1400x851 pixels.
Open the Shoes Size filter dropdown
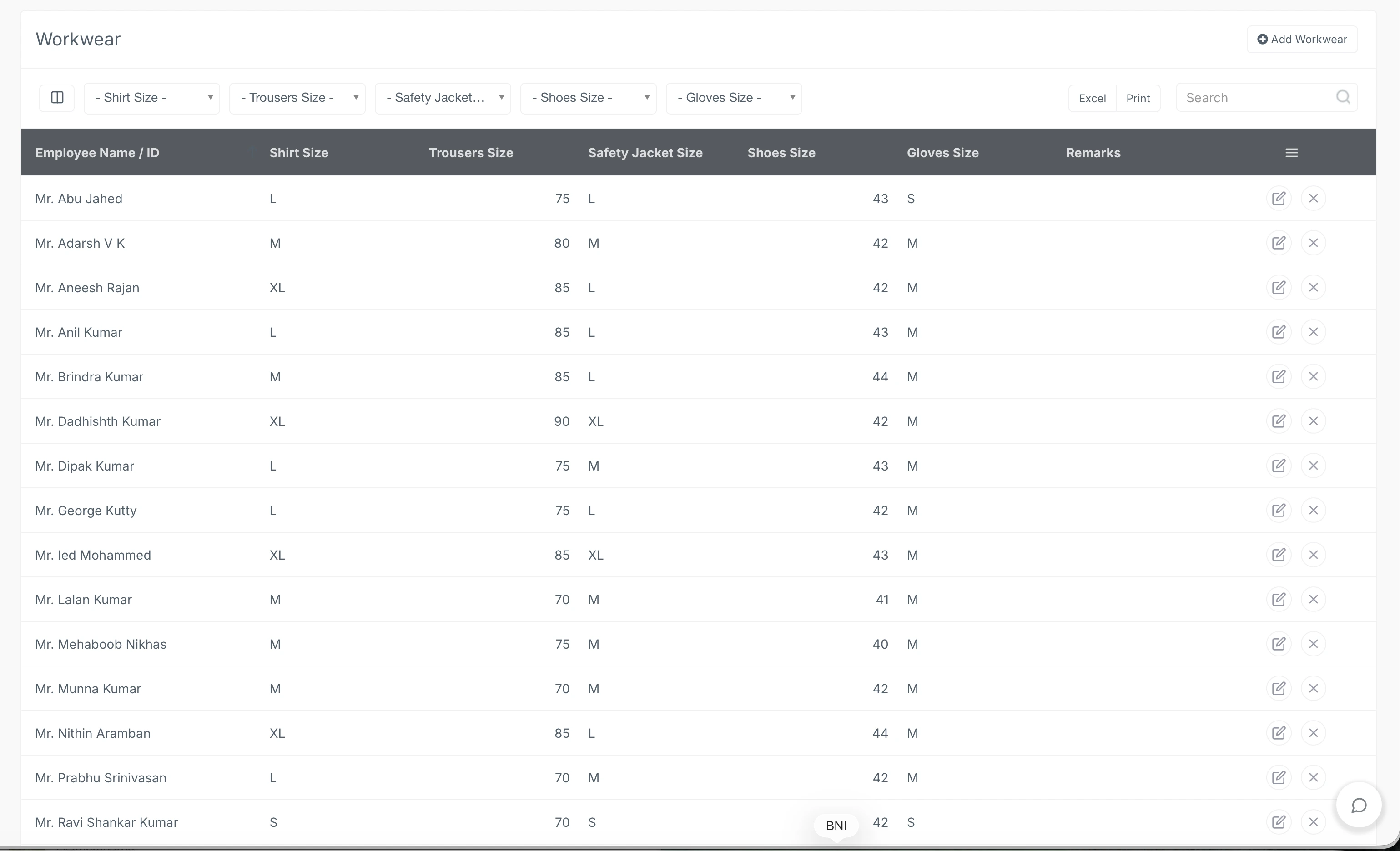[588, 98]
